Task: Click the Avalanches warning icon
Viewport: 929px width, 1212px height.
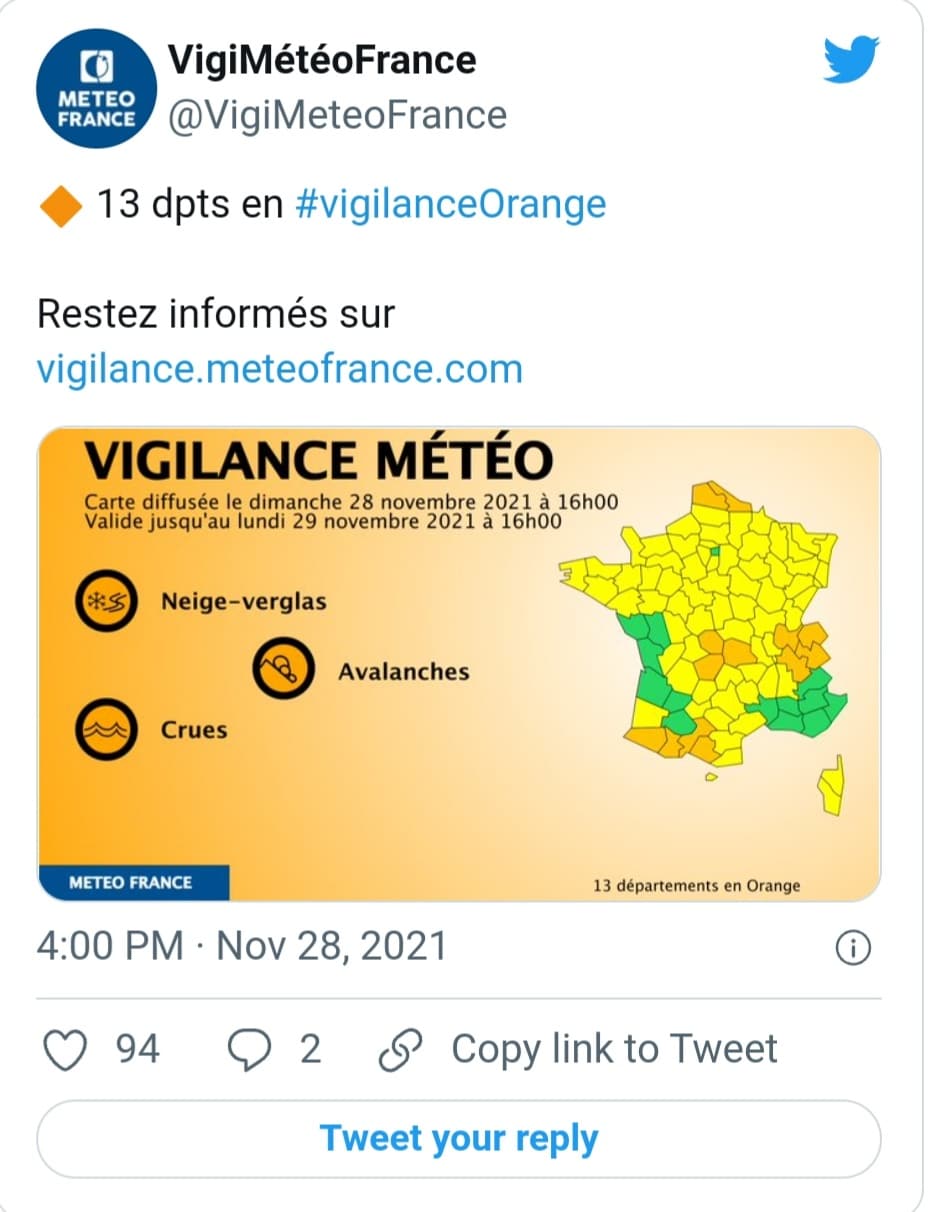Action: [283, 669]
